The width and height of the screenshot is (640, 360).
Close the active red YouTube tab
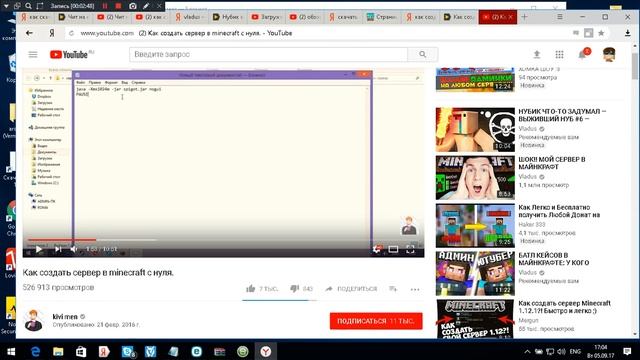click(511, 17)
